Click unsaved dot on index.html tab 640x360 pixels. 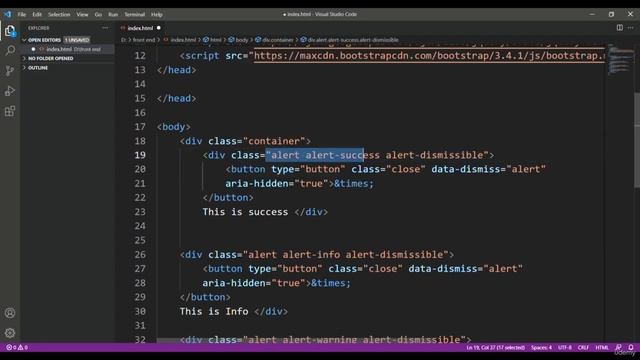tap(159, 28)
